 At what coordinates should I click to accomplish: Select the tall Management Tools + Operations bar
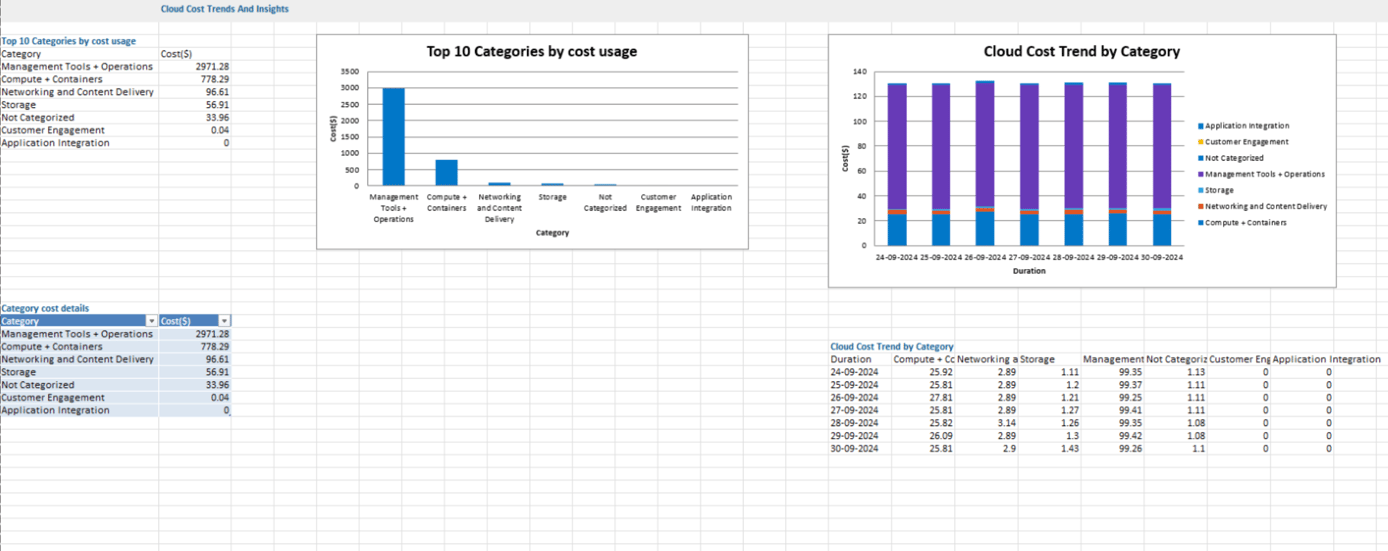tap(394, 136)
